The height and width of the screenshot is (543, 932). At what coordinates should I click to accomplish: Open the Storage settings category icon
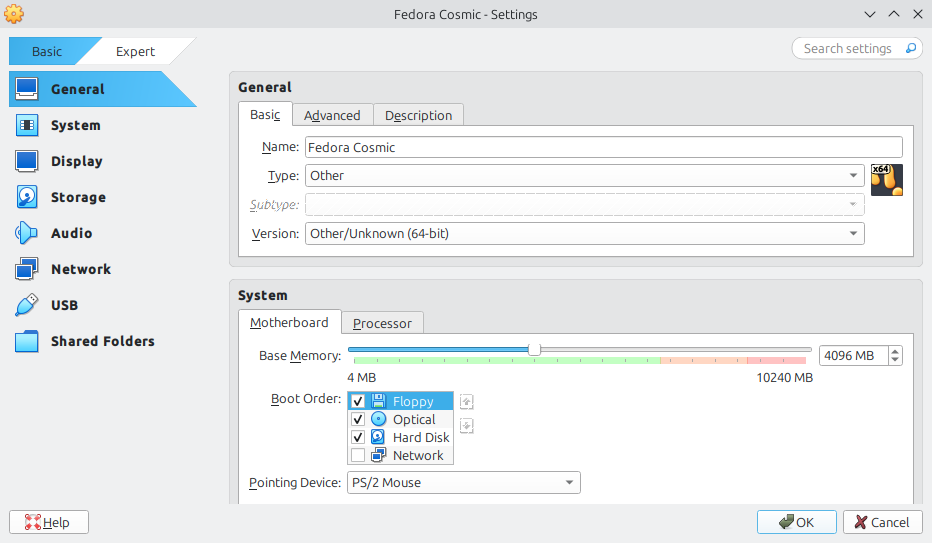[27, 197]
